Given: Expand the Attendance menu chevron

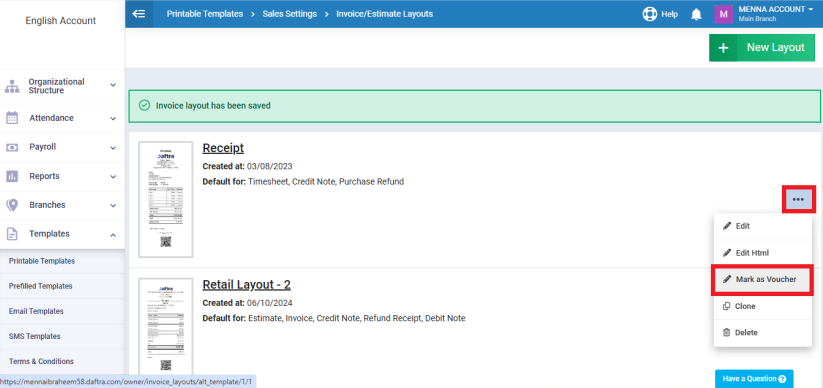Looking at the screenshot, I should pos(113,118).
